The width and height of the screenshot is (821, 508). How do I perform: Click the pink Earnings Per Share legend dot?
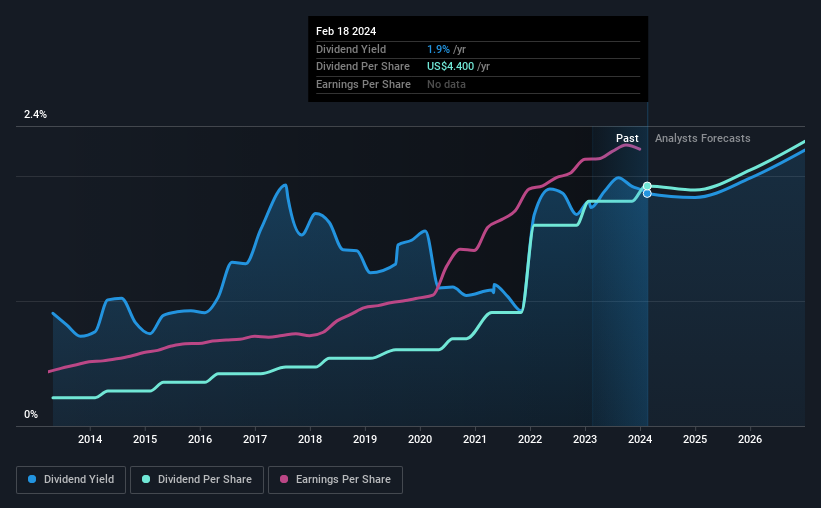pyautogui.click(x=284, y=479)
